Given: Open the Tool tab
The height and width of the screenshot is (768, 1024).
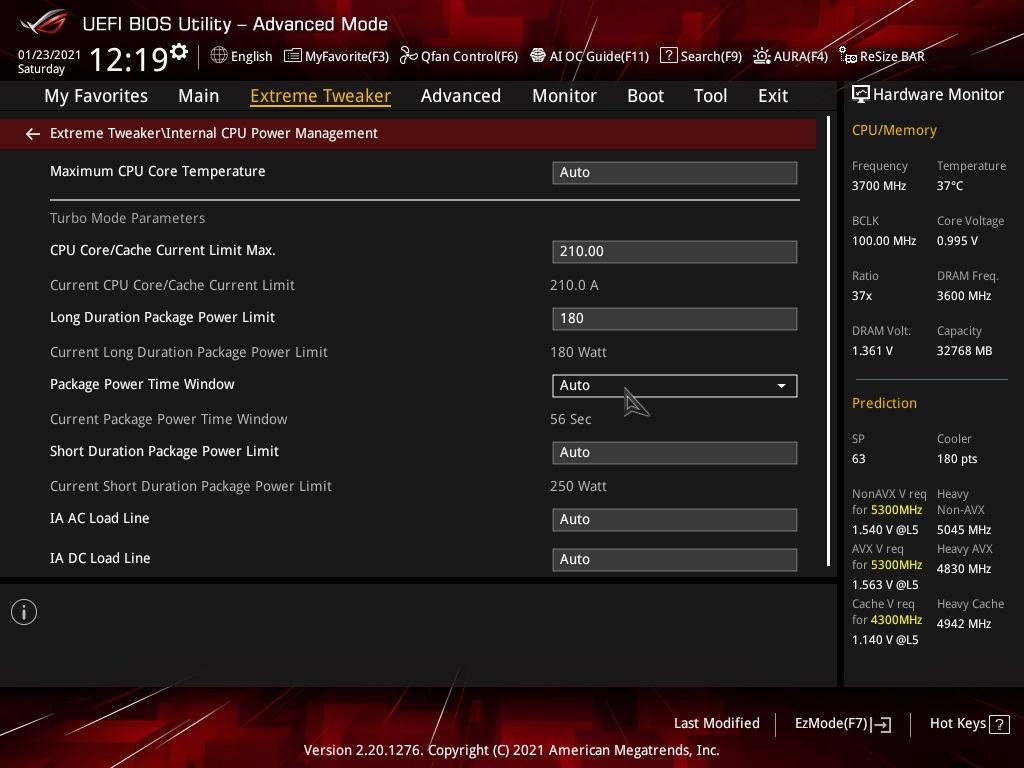Looking at the screenshot, I should coord(711,96).
